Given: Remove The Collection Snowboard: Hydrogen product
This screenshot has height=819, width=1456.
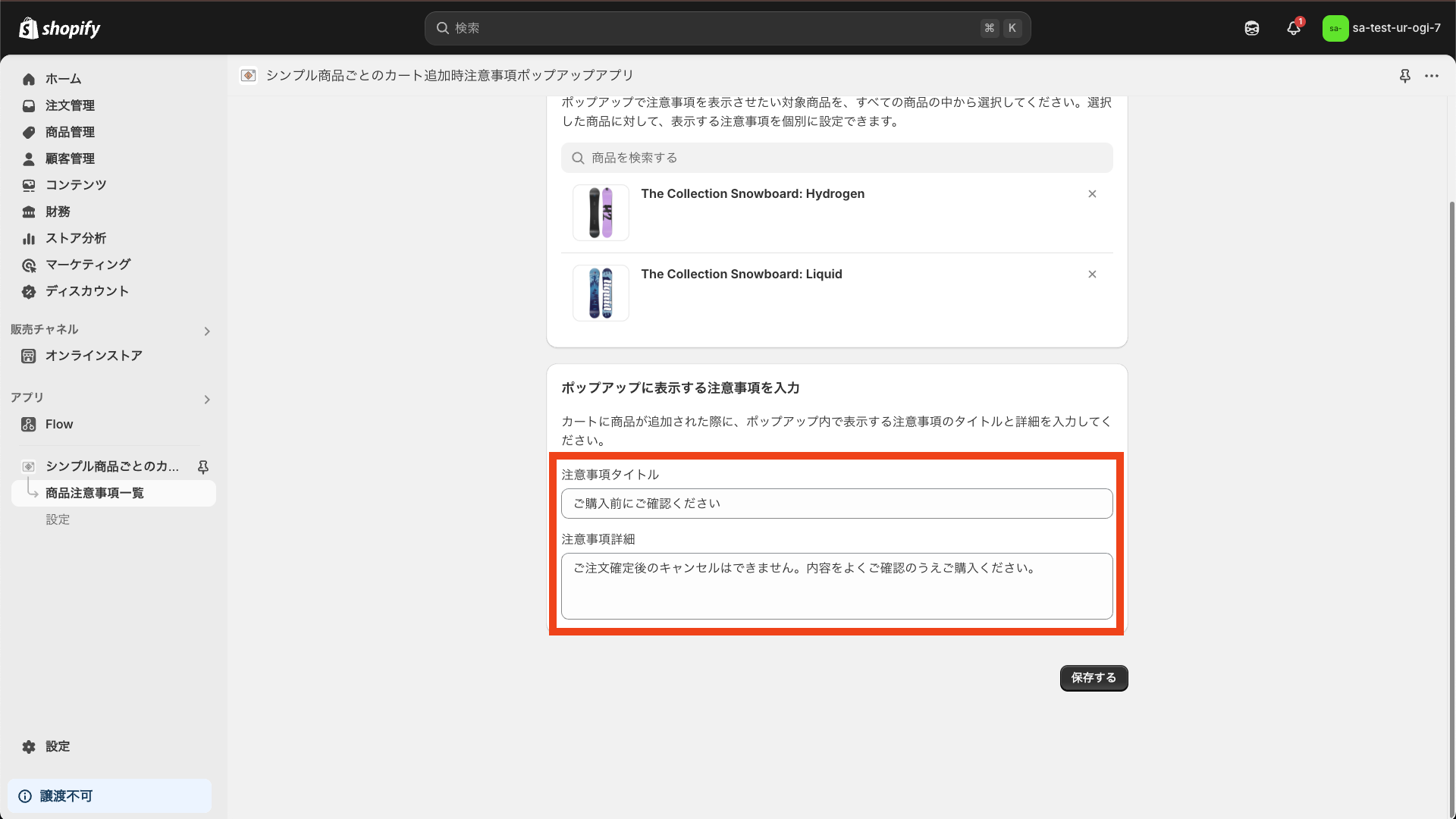Looking at the screenshot, I should tap(1092, 193).
